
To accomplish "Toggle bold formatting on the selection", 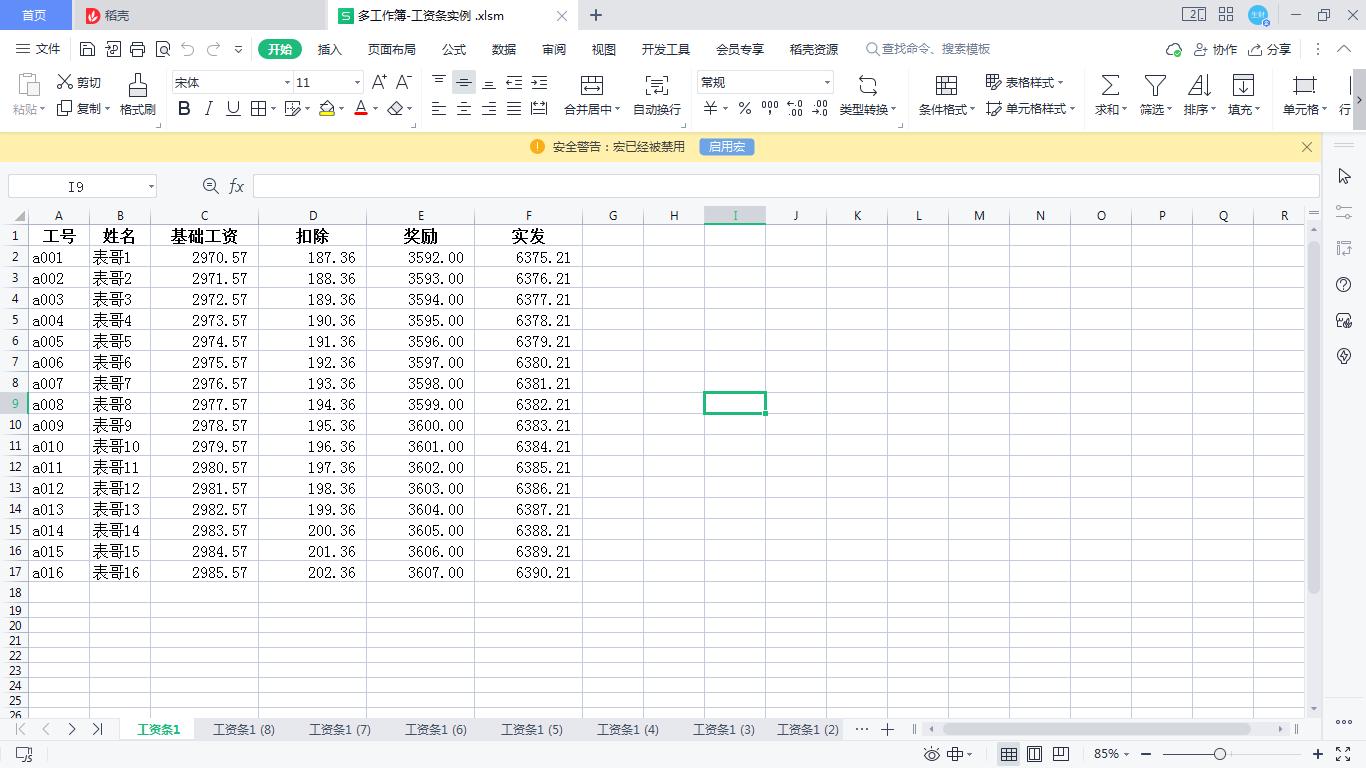I will pyautogui.click(x=183, y=109).
